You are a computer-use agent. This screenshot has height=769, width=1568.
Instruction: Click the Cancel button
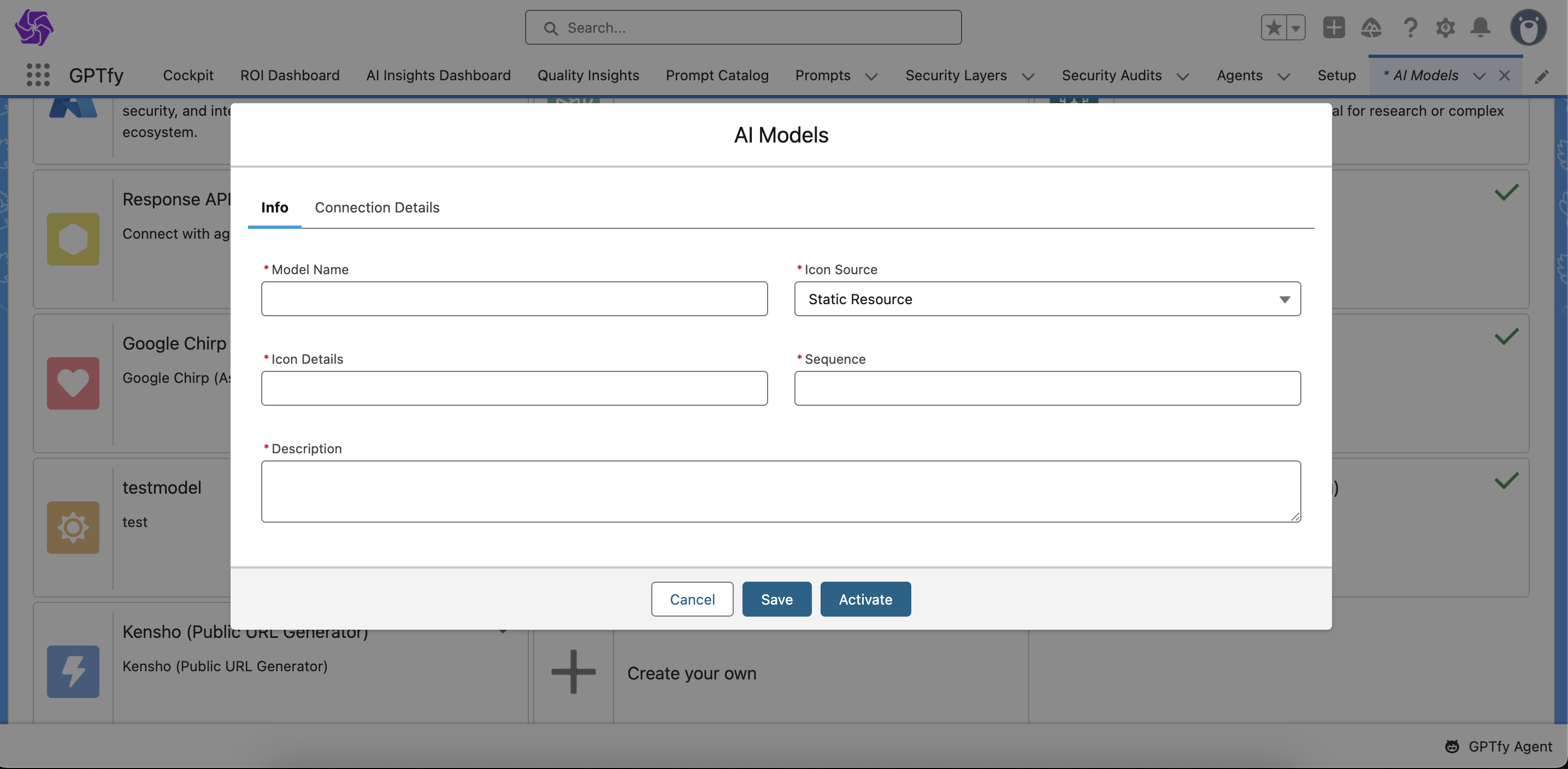pyautogui.click(x=692, y=599)
